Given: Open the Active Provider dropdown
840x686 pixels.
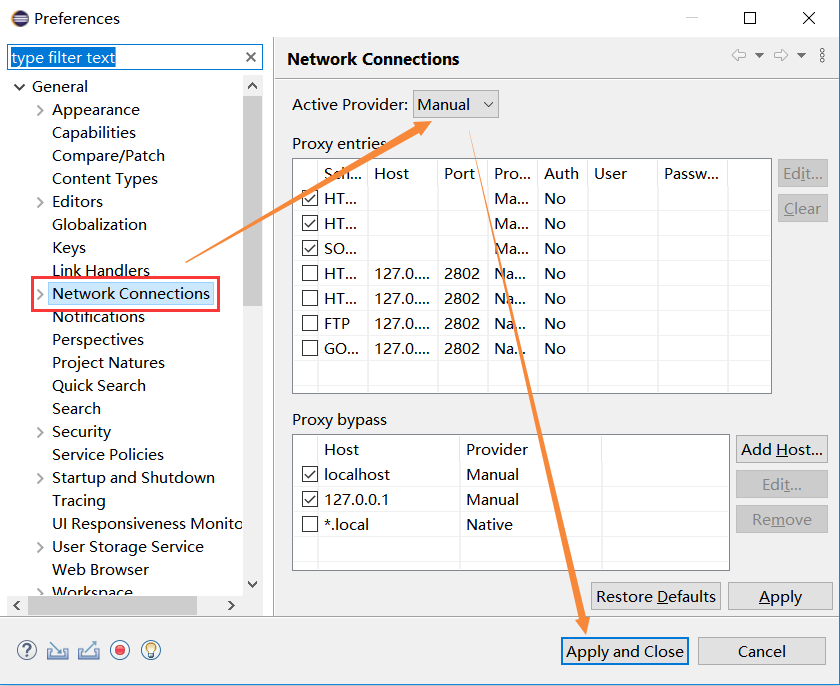Looking at the screenshot, I should coord(488,104).
